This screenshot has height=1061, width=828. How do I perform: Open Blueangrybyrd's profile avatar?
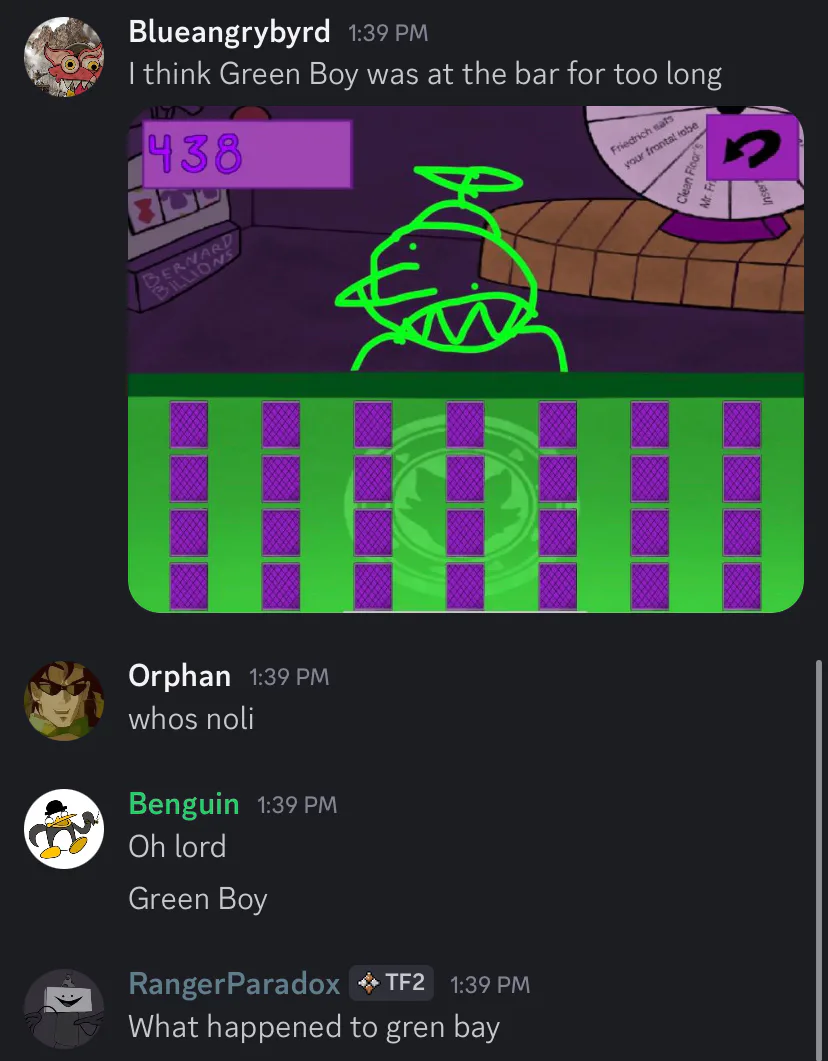click(x=64, y=57)
